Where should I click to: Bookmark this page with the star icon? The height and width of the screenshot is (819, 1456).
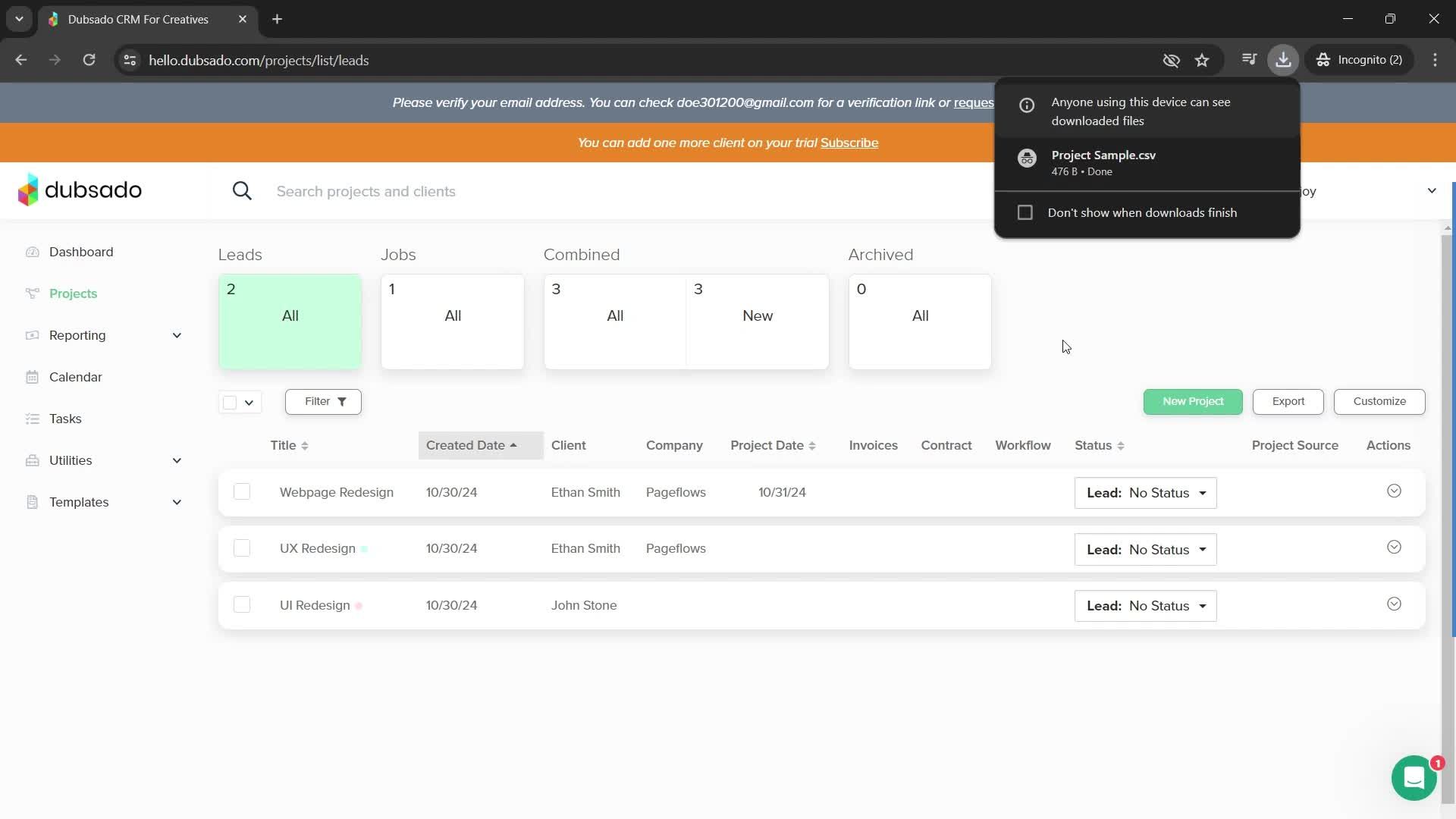click(1202, 60)
